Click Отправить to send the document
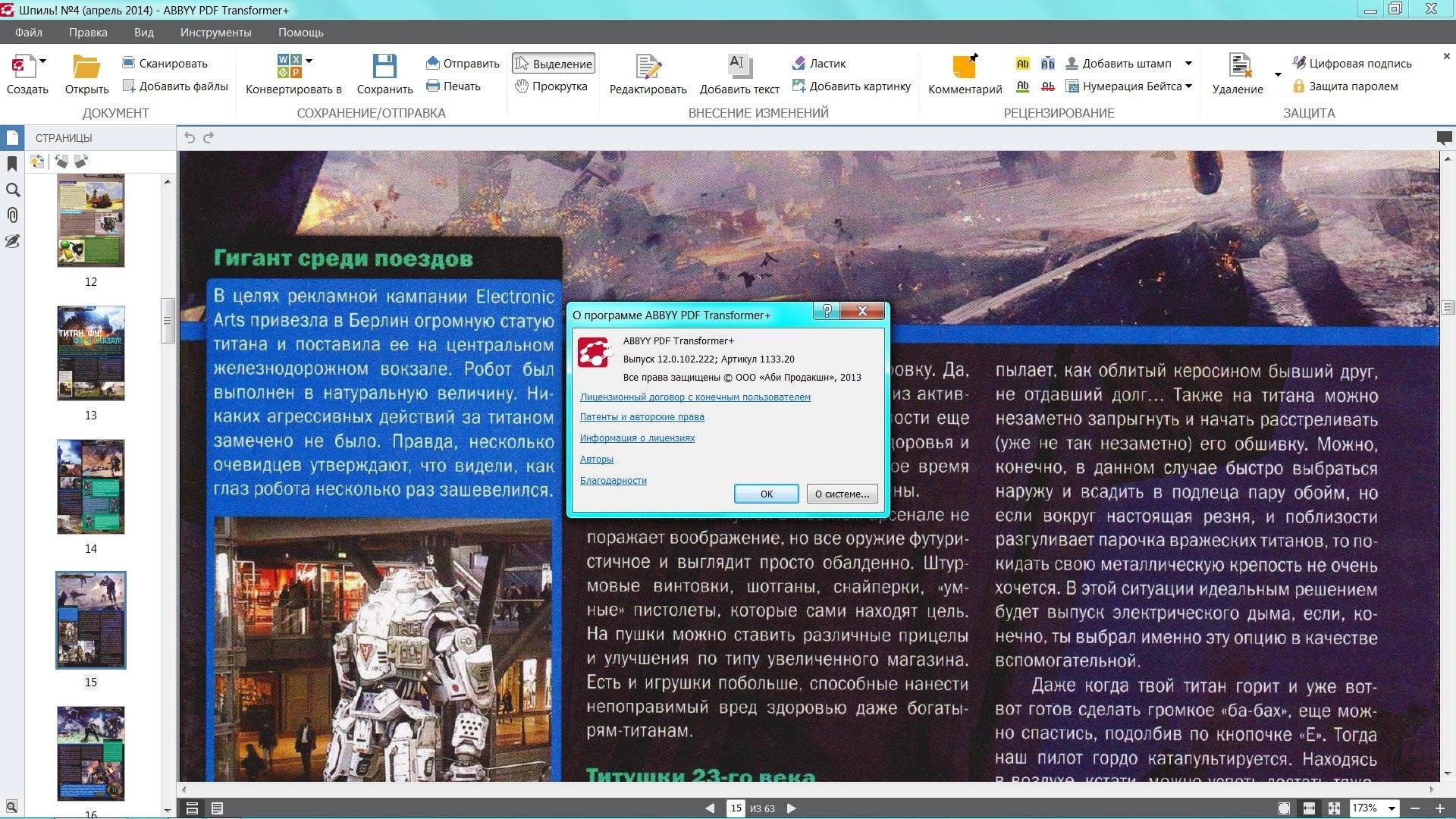The width and height of the screenshot is (1456, 819). pyautogui.click(x=463, y=63)
